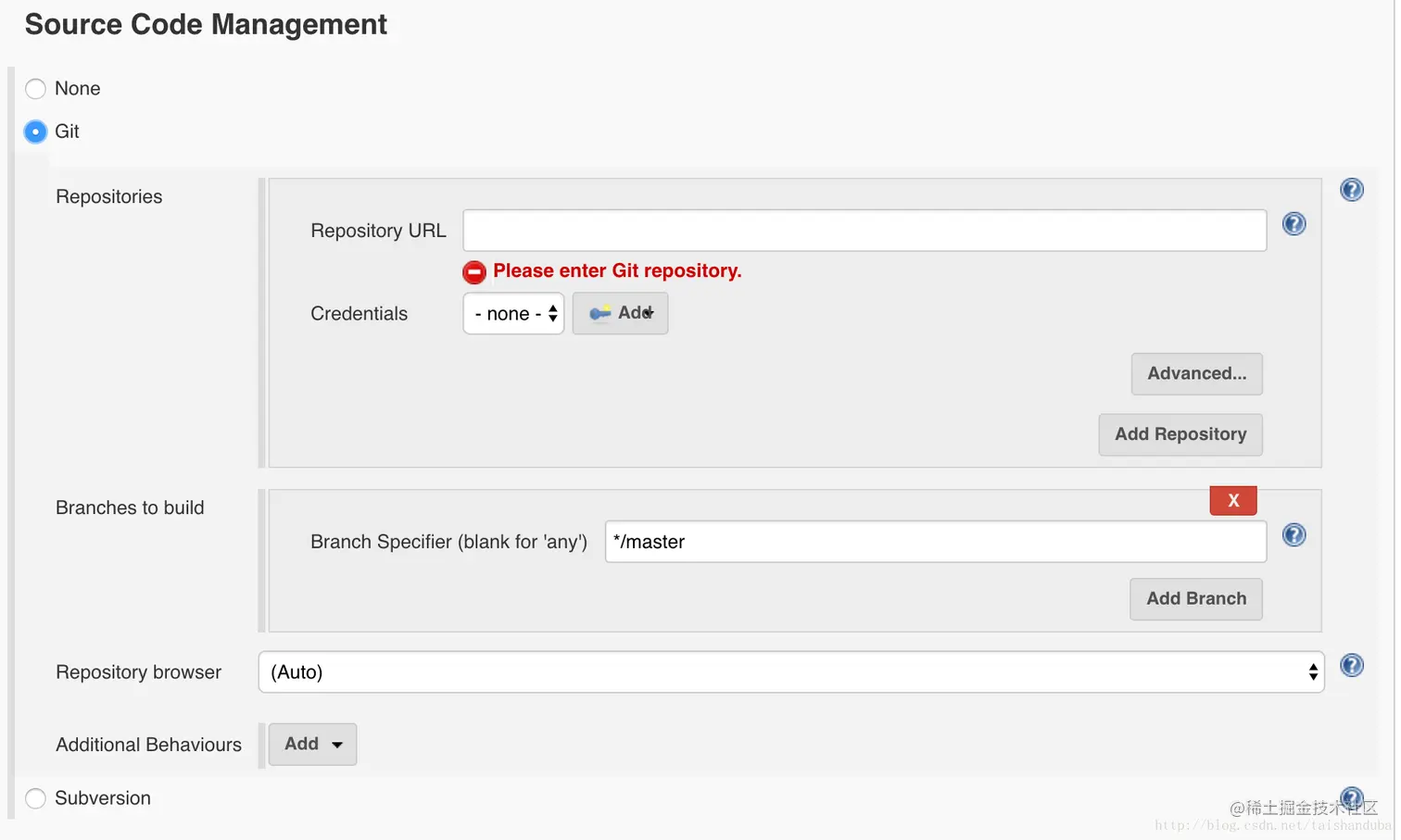Screen dimensions: 1401x840
Task: Click the red error icon by Please enter Git repository
Action: pos(474,272)
